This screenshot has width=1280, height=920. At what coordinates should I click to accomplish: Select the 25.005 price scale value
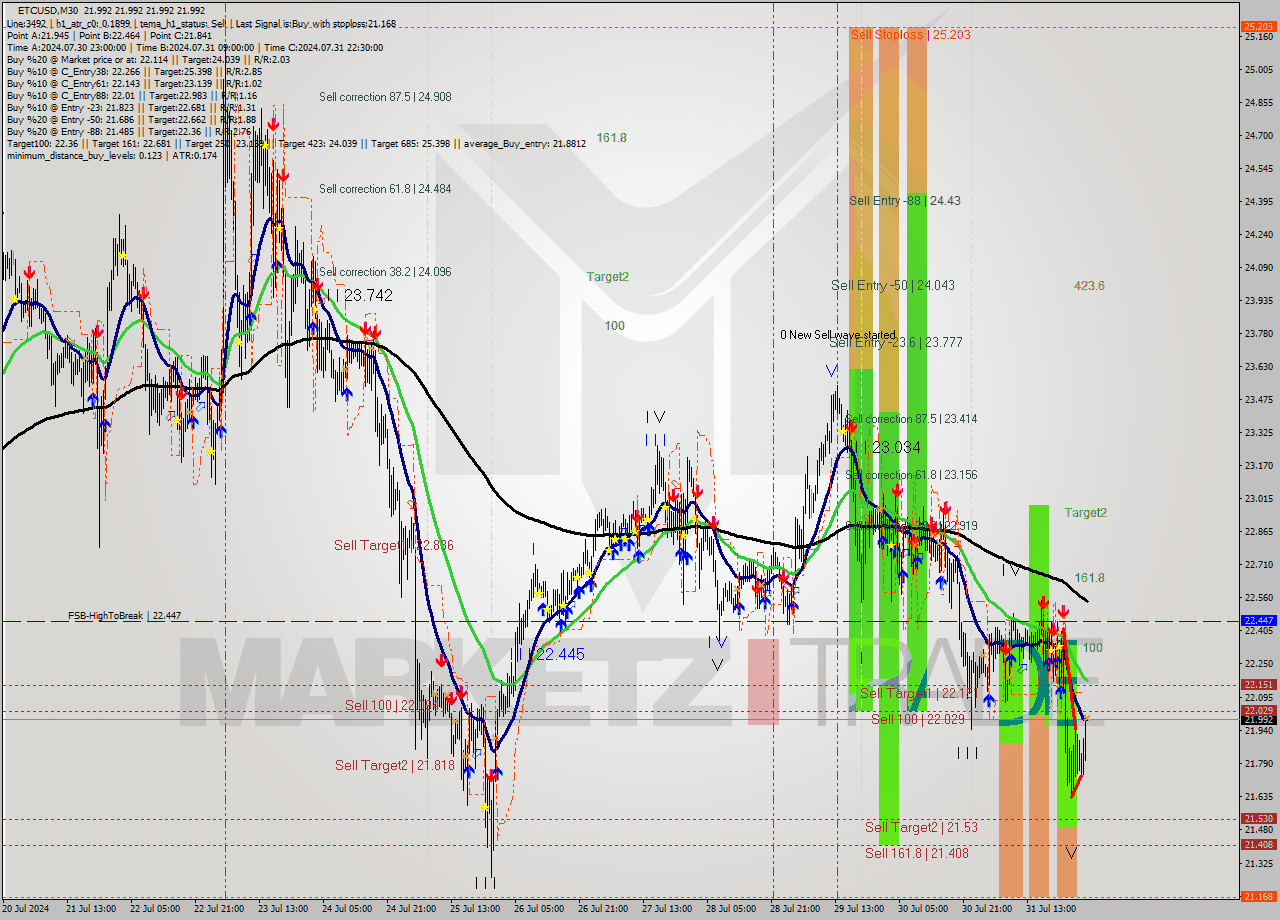pyautogui.click(x=1257, y=69)
